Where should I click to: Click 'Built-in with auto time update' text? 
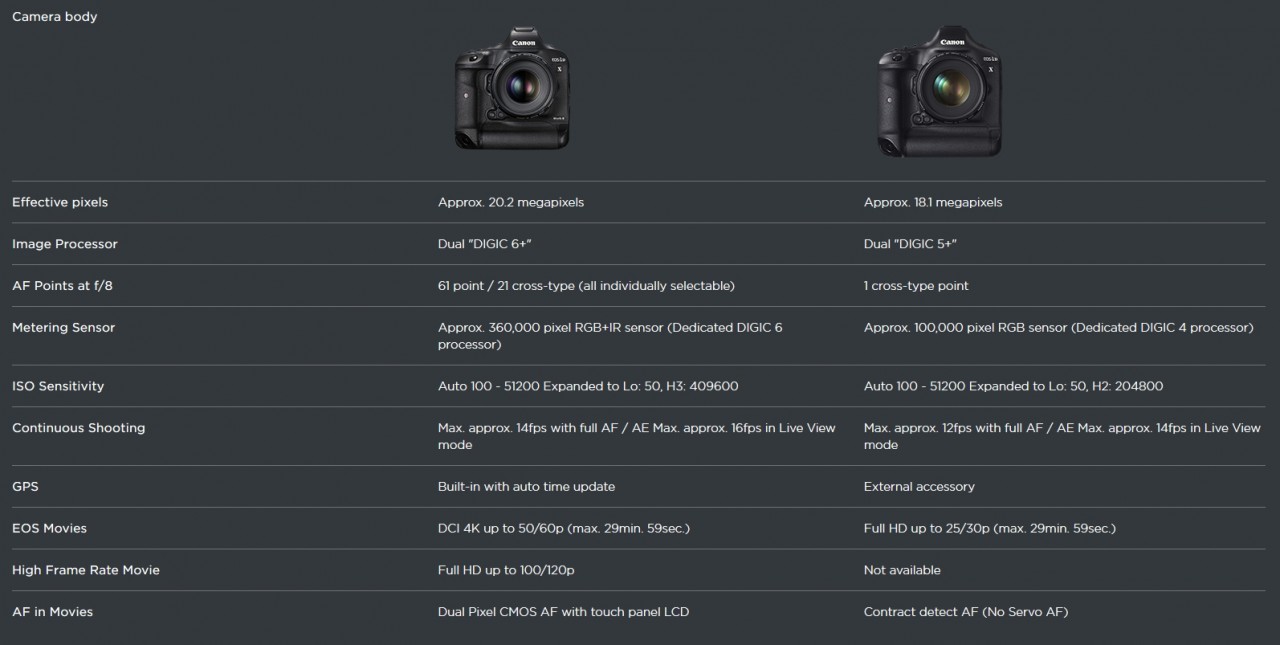[526, 487]
